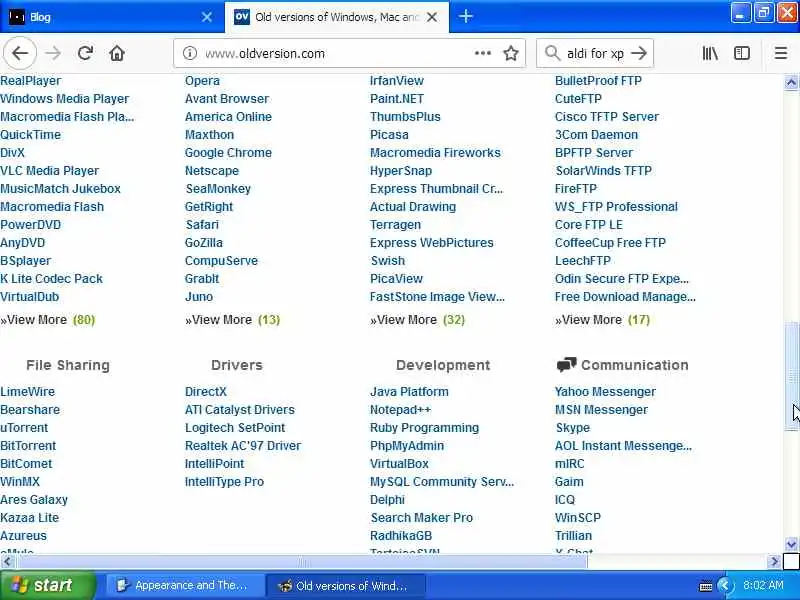Viewport: 800px width, 600px height.
Task: Click vertical scrollbar down arrow
Action: [791, 544]
